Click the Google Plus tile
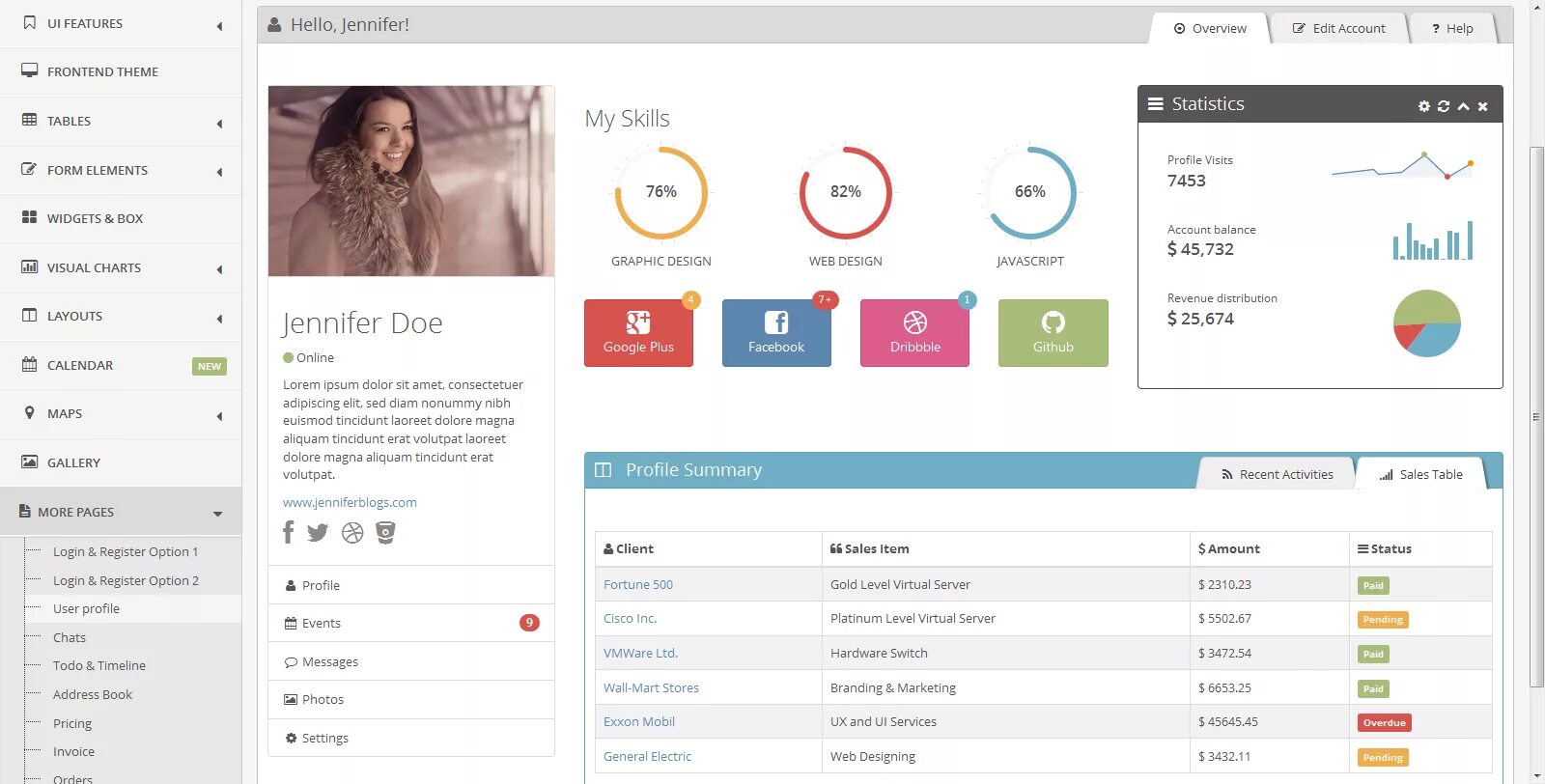This screenshot has height=784, width=1545. pyautogui.click(x=638, y=333)
